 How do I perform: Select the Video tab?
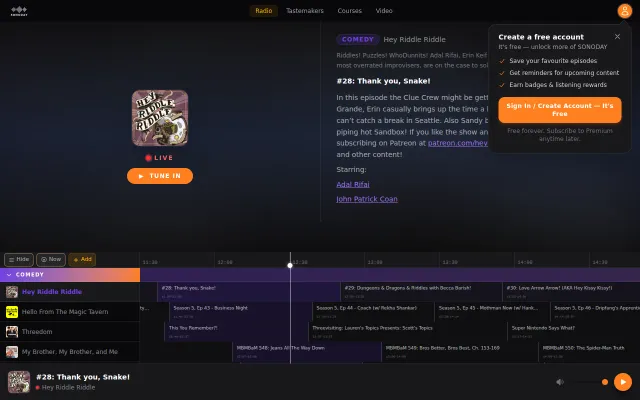[384, 11]
